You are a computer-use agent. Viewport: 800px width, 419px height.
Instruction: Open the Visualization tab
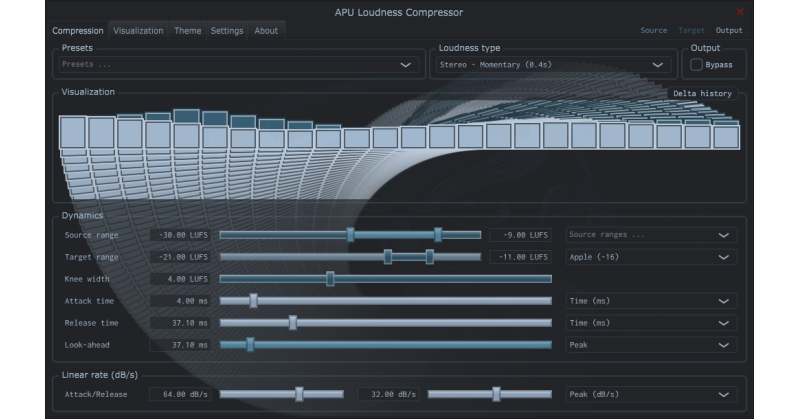coord(138,31)
